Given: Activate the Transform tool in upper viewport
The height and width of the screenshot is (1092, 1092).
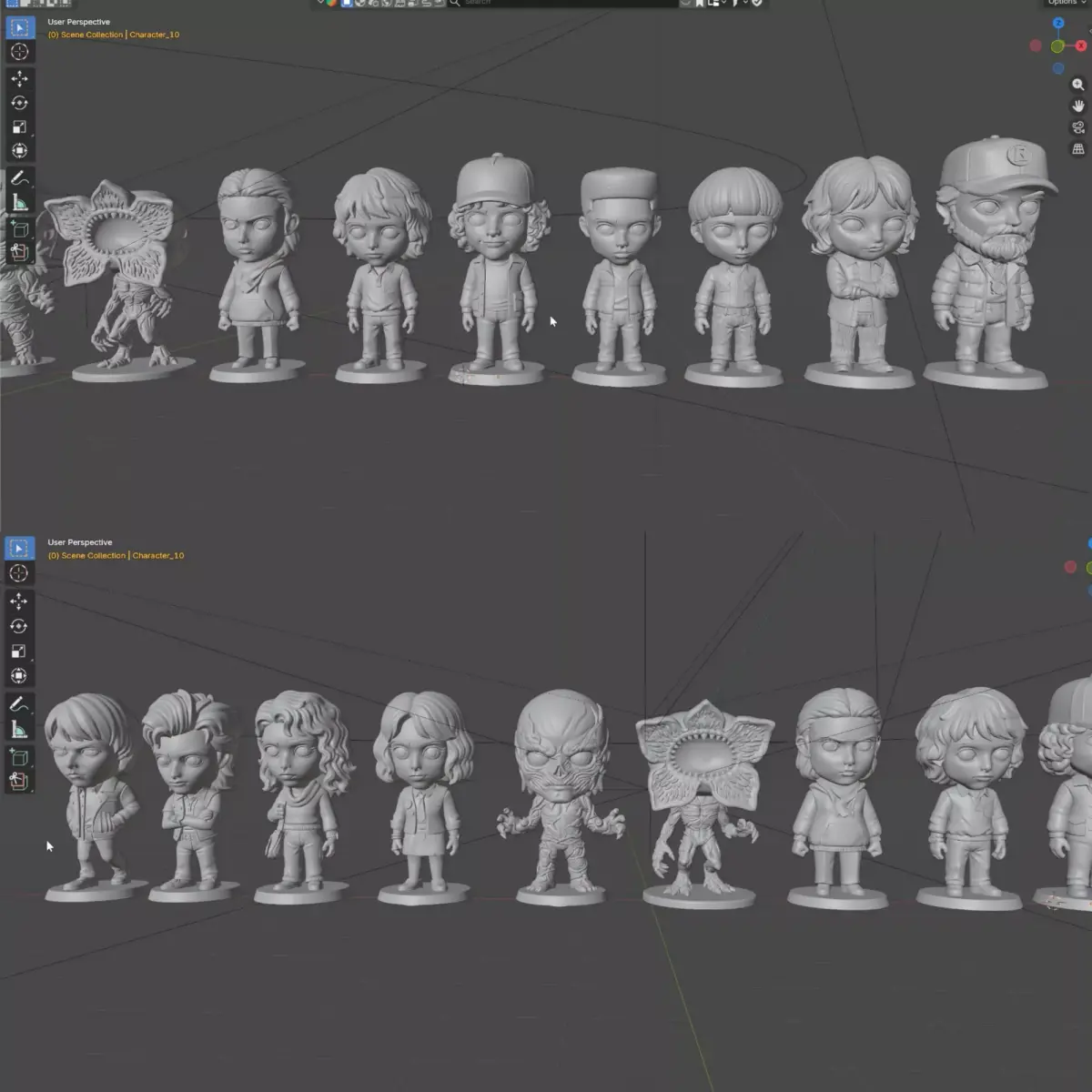Looking at the screenshot, I should 19,150.
